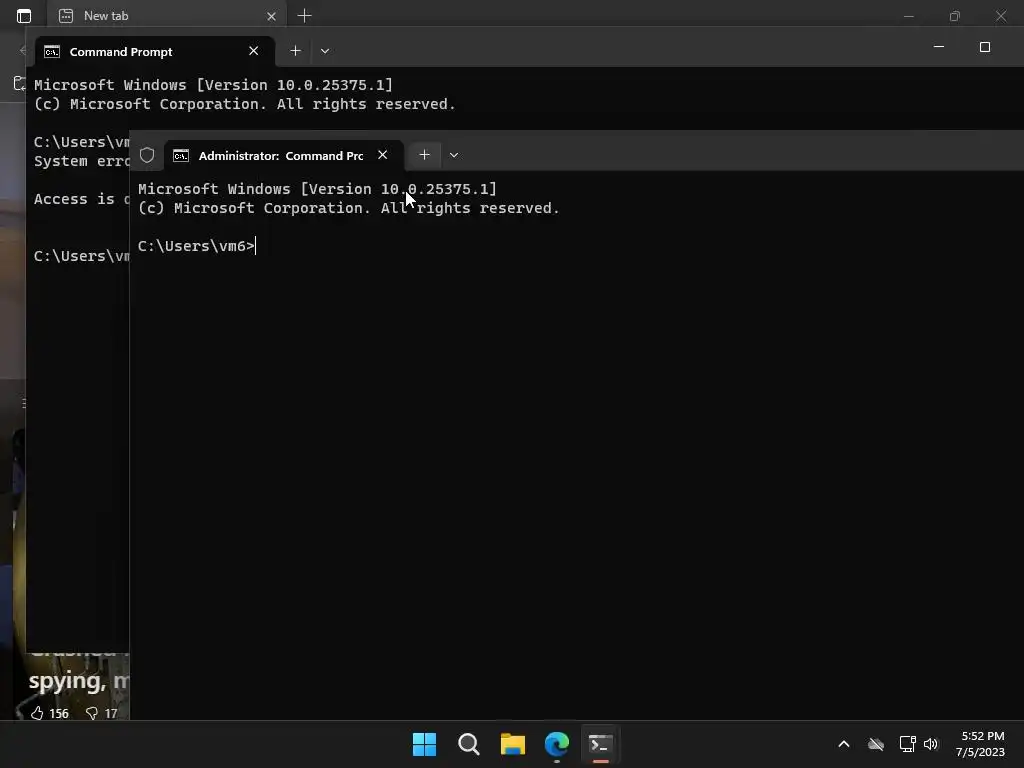Open clock and date 5:52 PM
Screen dimensions: 1024x768
click(x=981, y=744)
